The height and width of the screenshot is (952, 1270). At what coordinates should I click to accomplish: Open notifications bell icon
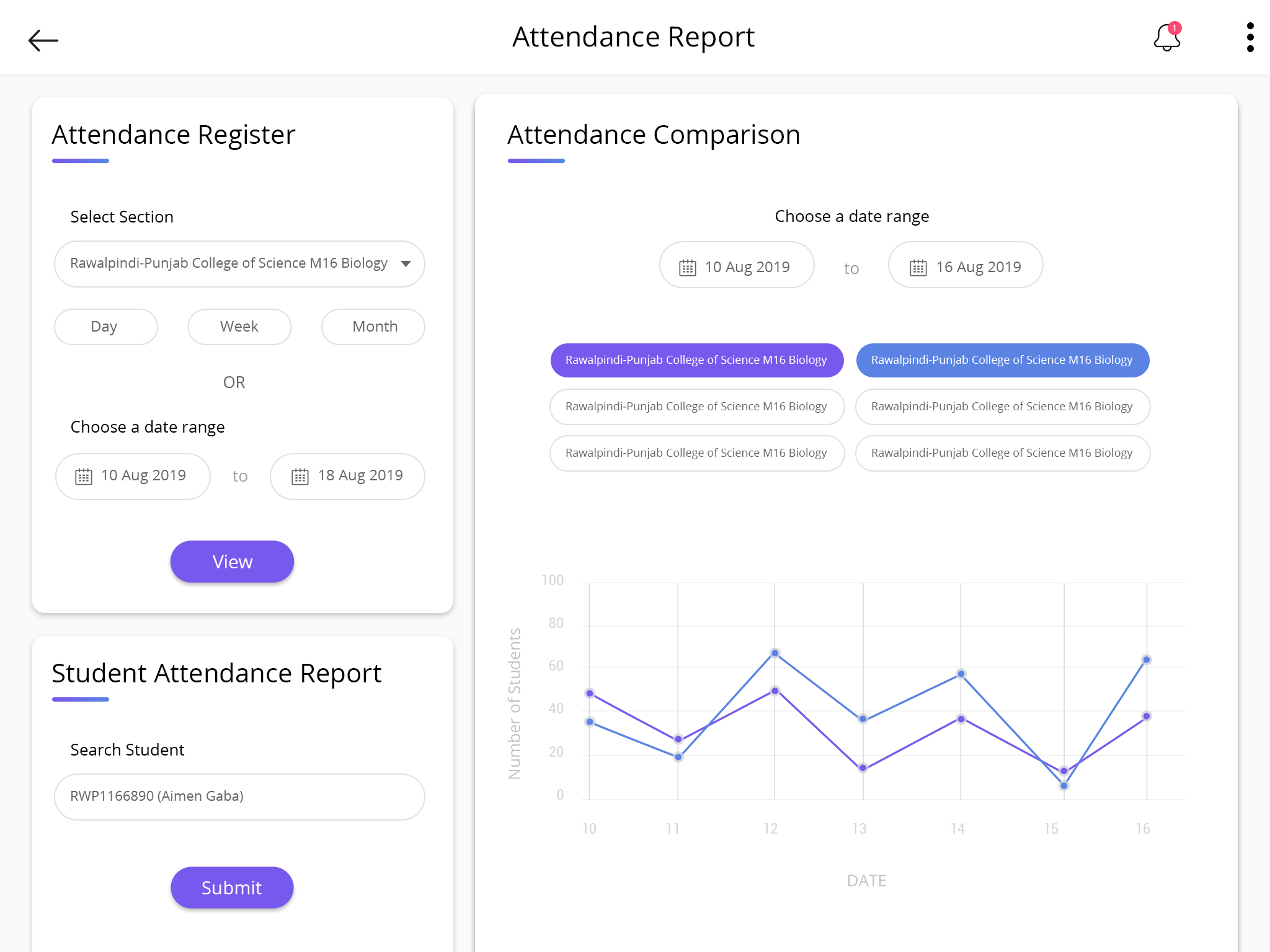1166,38
